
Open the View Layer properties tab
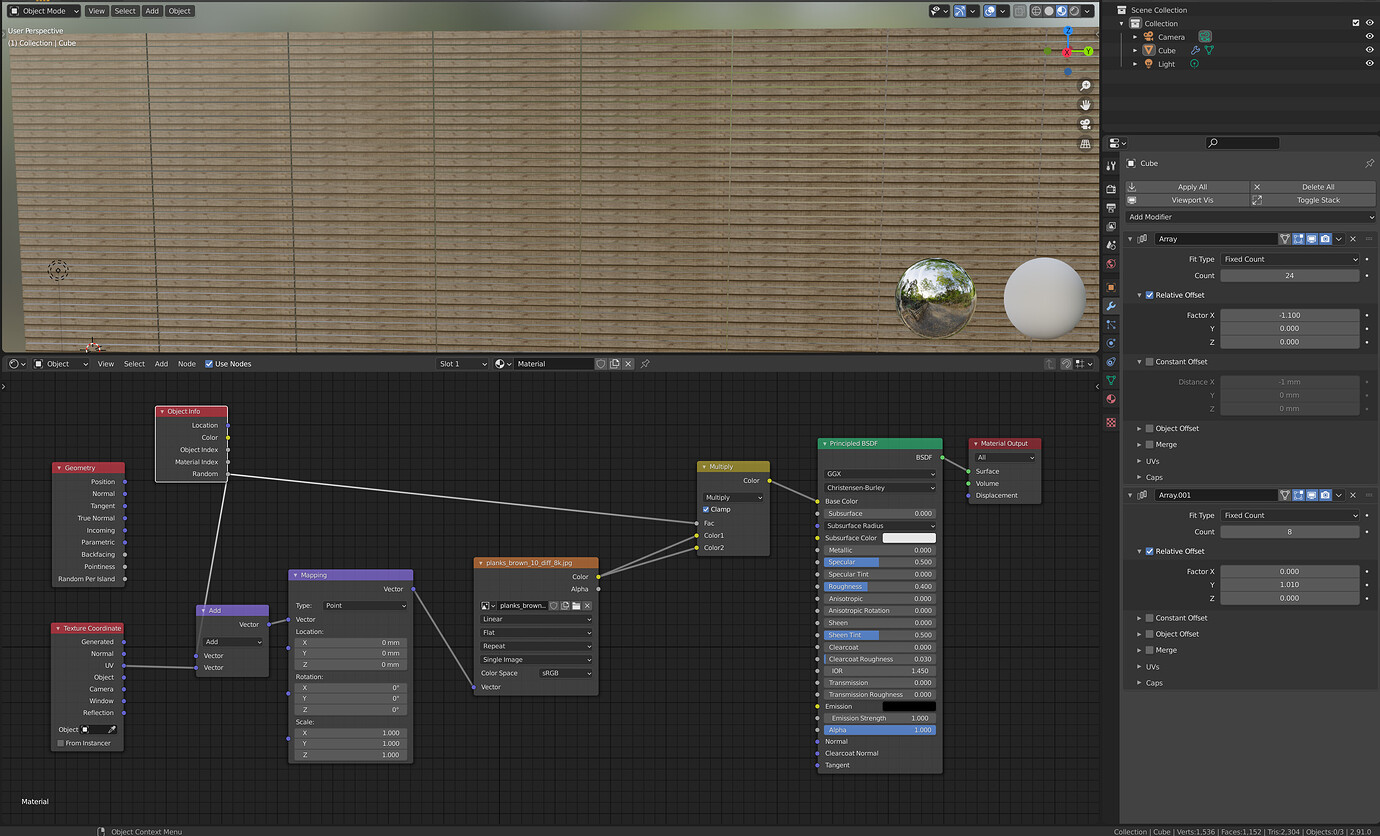click(1111, 227)
